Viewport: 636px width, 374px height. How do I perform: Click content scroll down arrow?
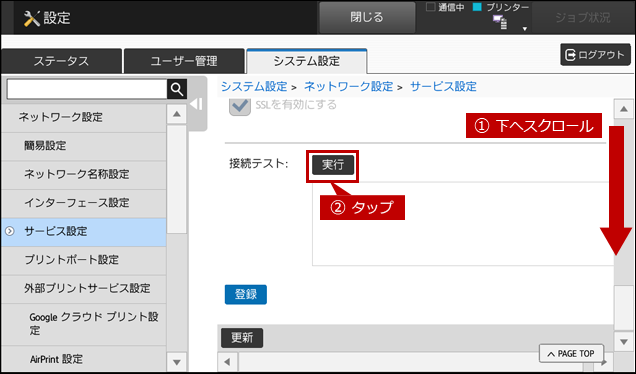tap(624, 342)
